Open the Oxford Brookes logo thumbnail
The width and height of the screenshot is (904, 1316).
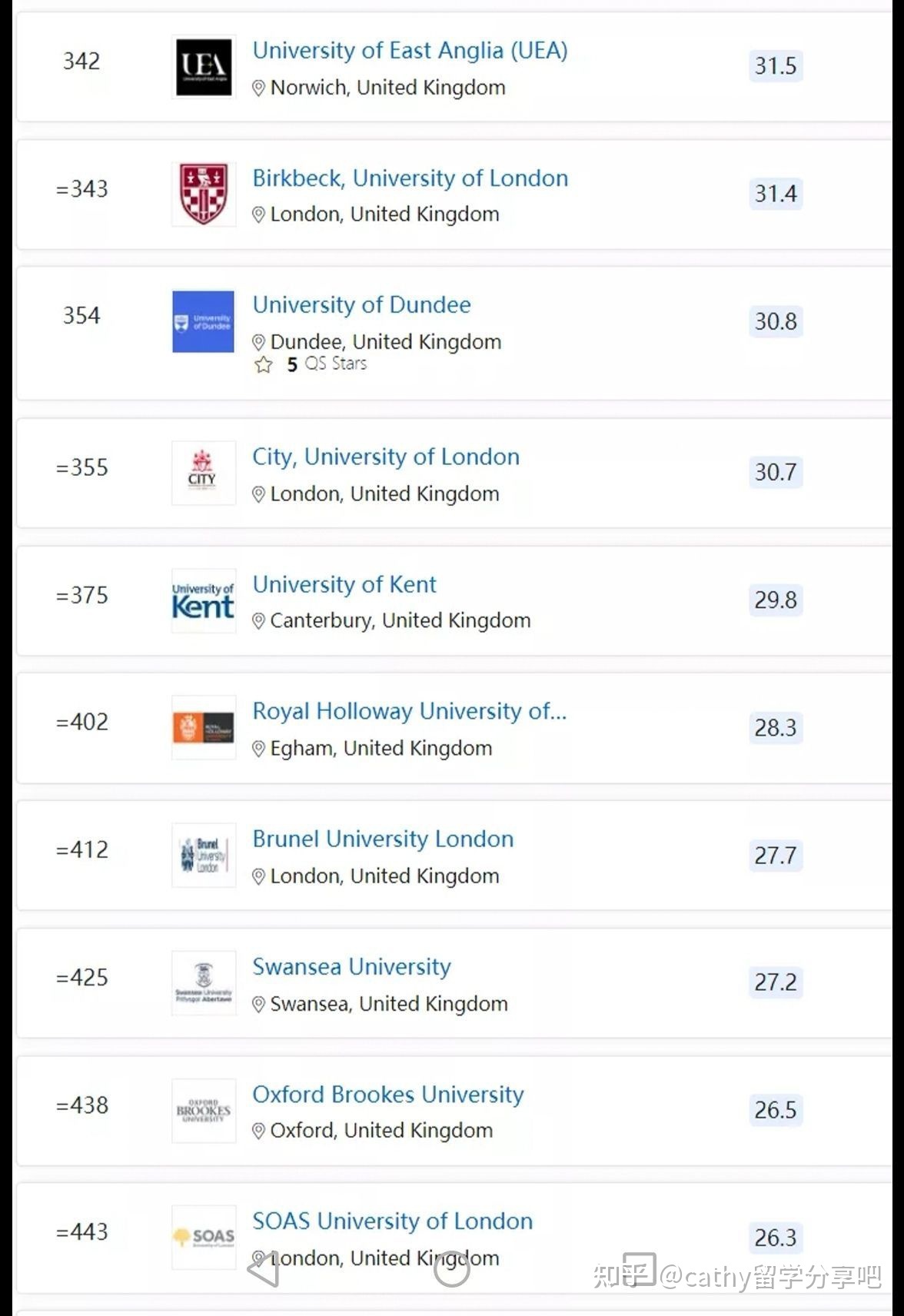pos(204,1110)
